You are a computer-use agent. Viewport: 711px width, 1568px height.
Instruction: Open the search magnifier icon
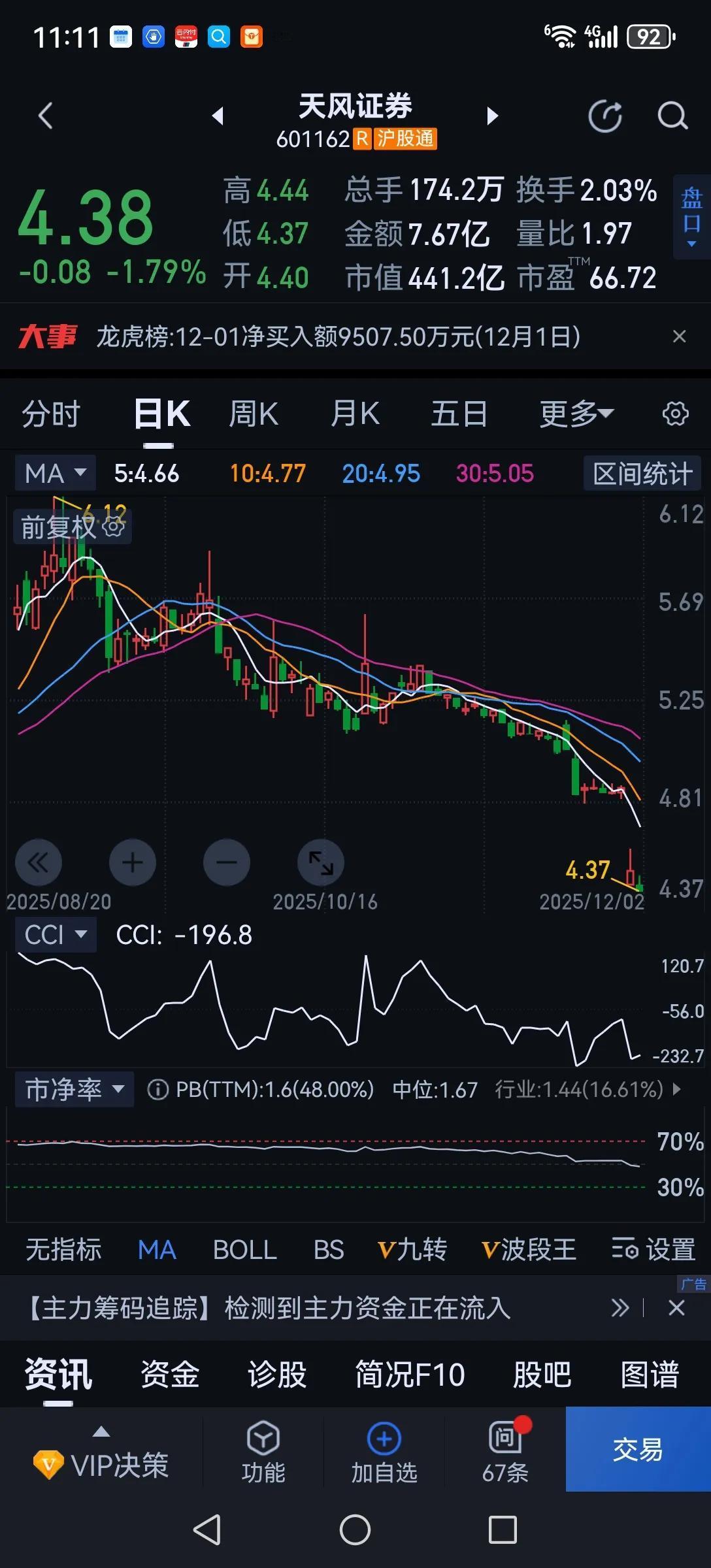672,116
